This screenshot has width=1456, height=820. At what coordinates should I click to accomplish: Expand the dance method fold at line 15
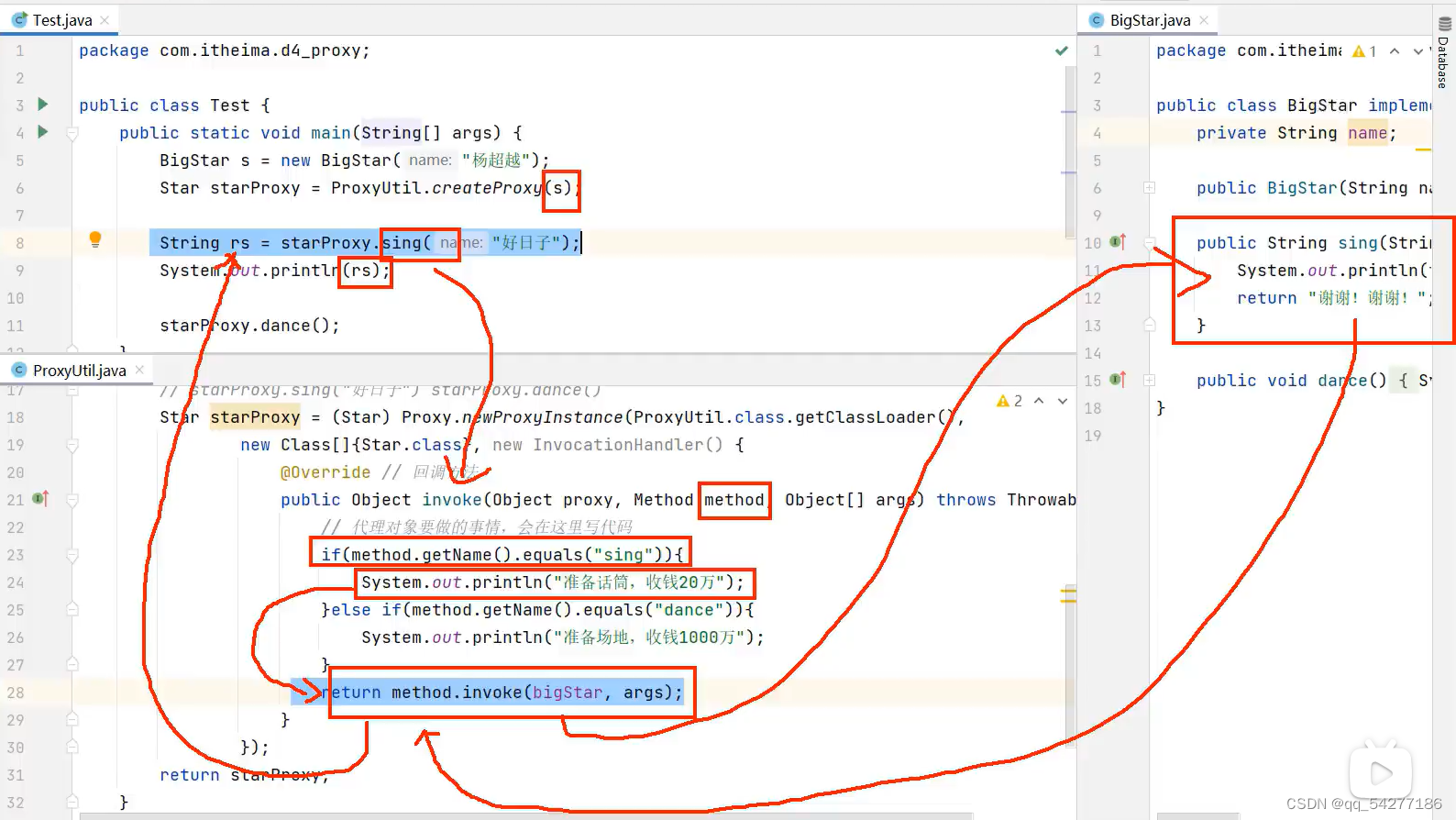1150,380
